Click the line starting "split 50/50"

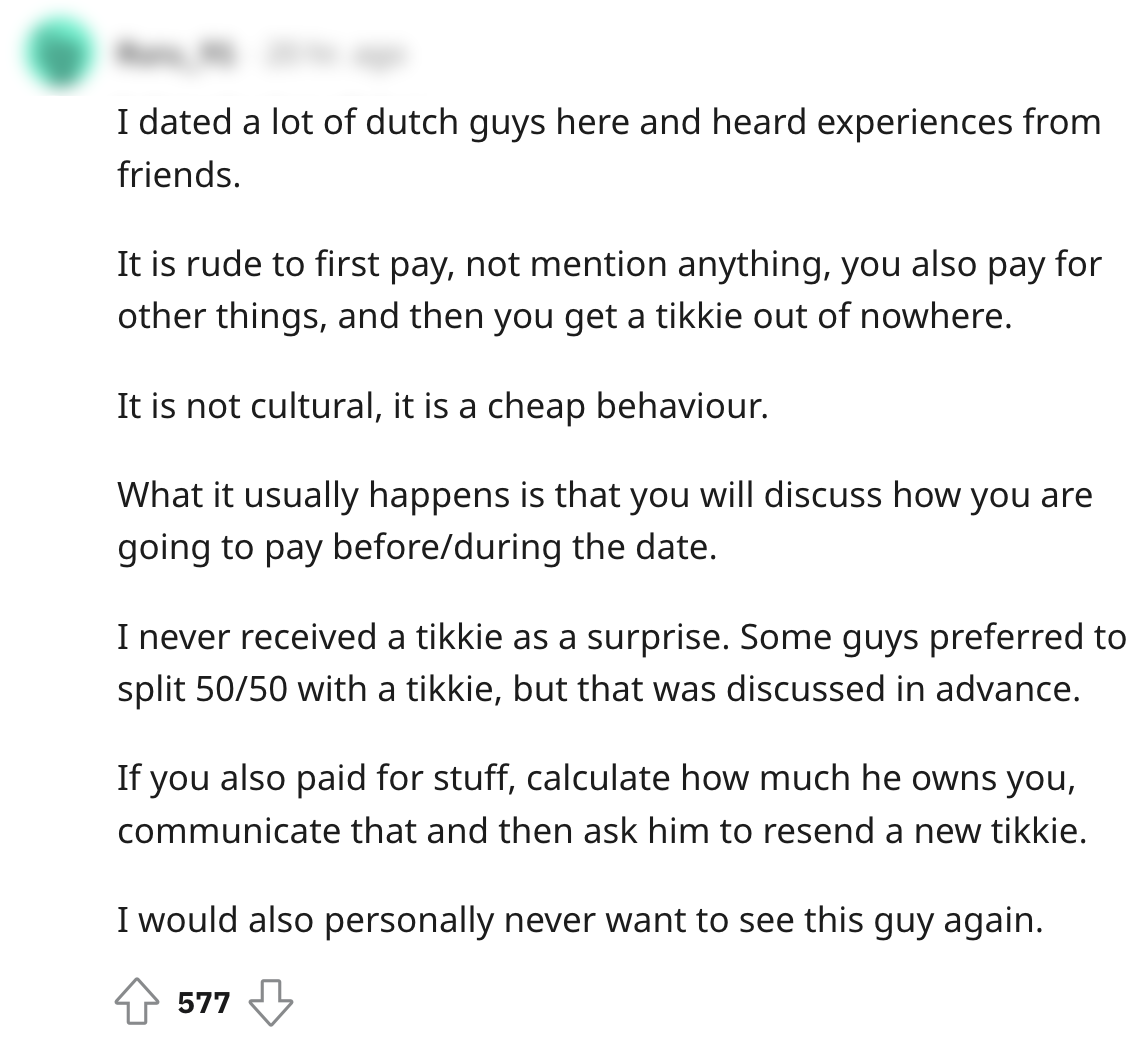[599, 691]
